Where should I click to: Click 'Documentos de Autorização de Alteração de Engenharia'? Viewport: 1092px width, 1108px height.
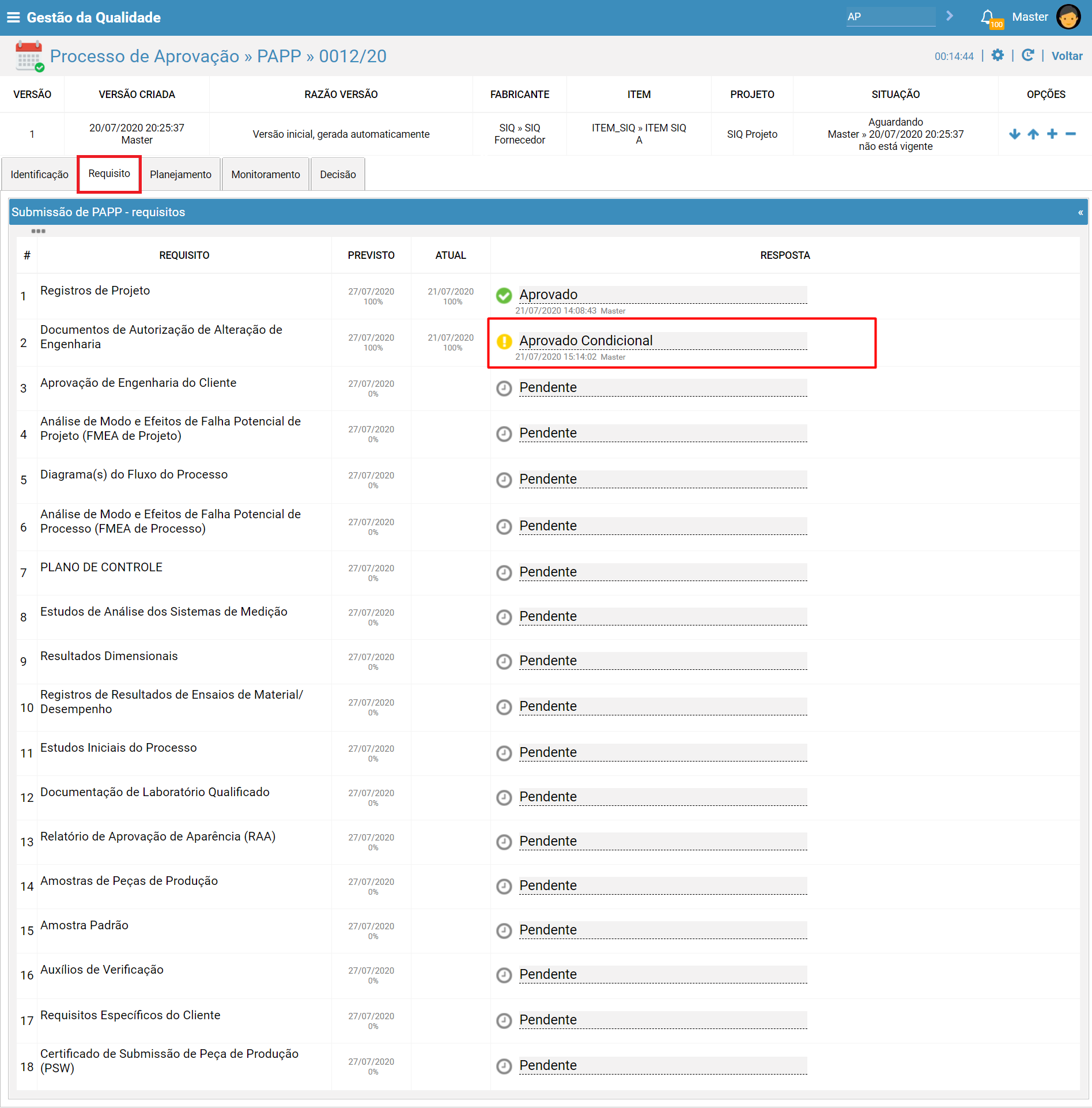coord(161,337)
